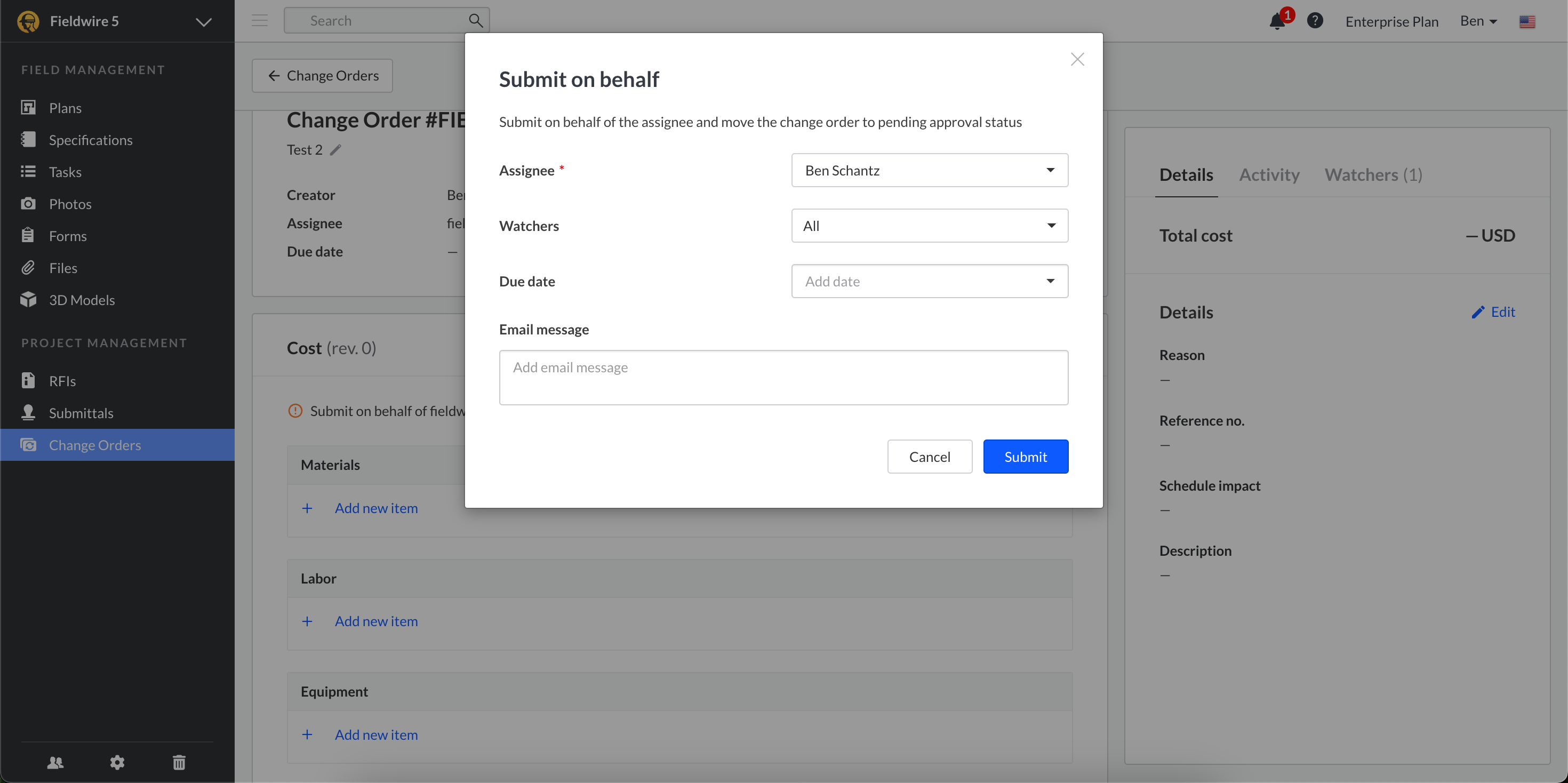Expand the Watchers dropdown set to All
Viewport: 1568px width, 783px height.
point(929,226)
